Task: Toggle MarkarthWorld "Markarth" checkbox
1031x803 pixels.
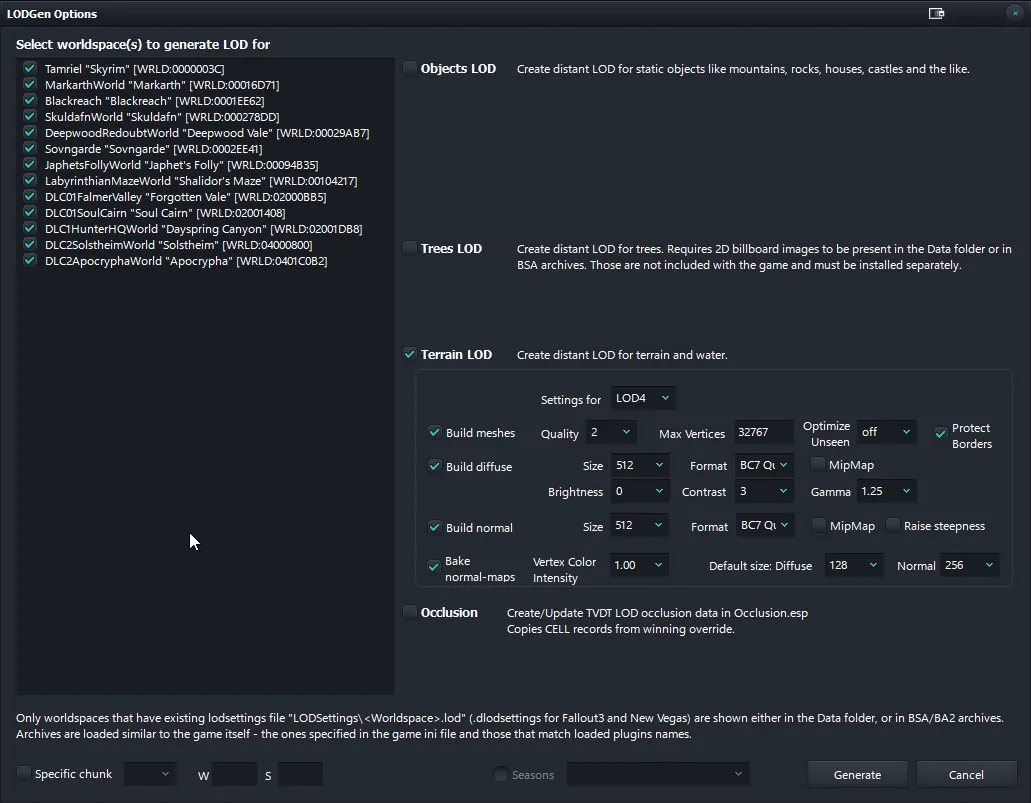Action: tap(30, 84)
